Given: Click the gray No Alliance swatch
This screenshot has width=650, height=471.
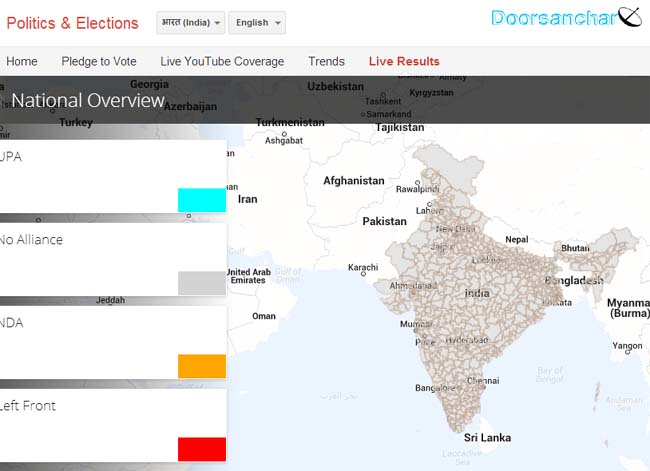Looking at the screenshot, I should pyautogui.click(x=202, y=283).
